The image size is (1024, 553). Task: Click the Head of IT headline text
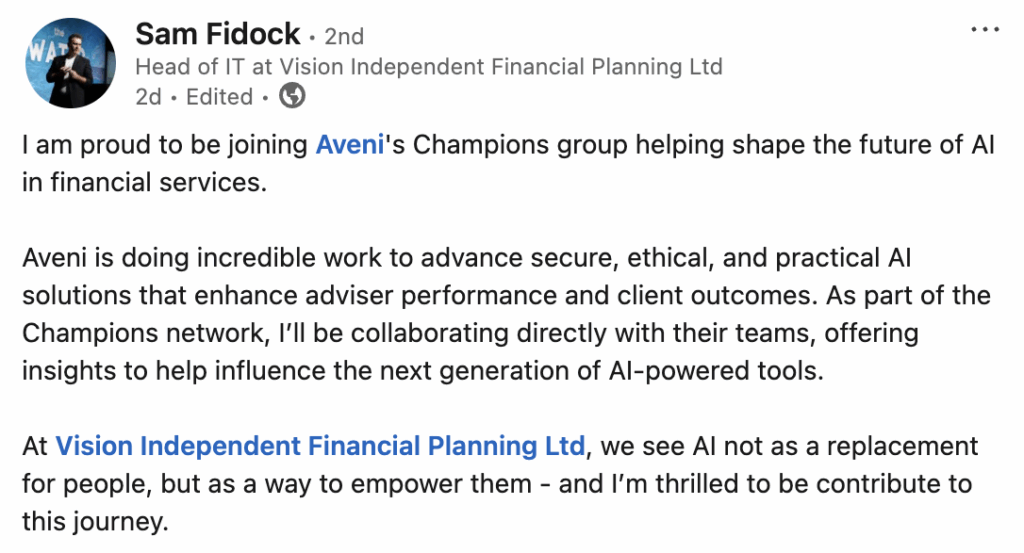[428, 68]
